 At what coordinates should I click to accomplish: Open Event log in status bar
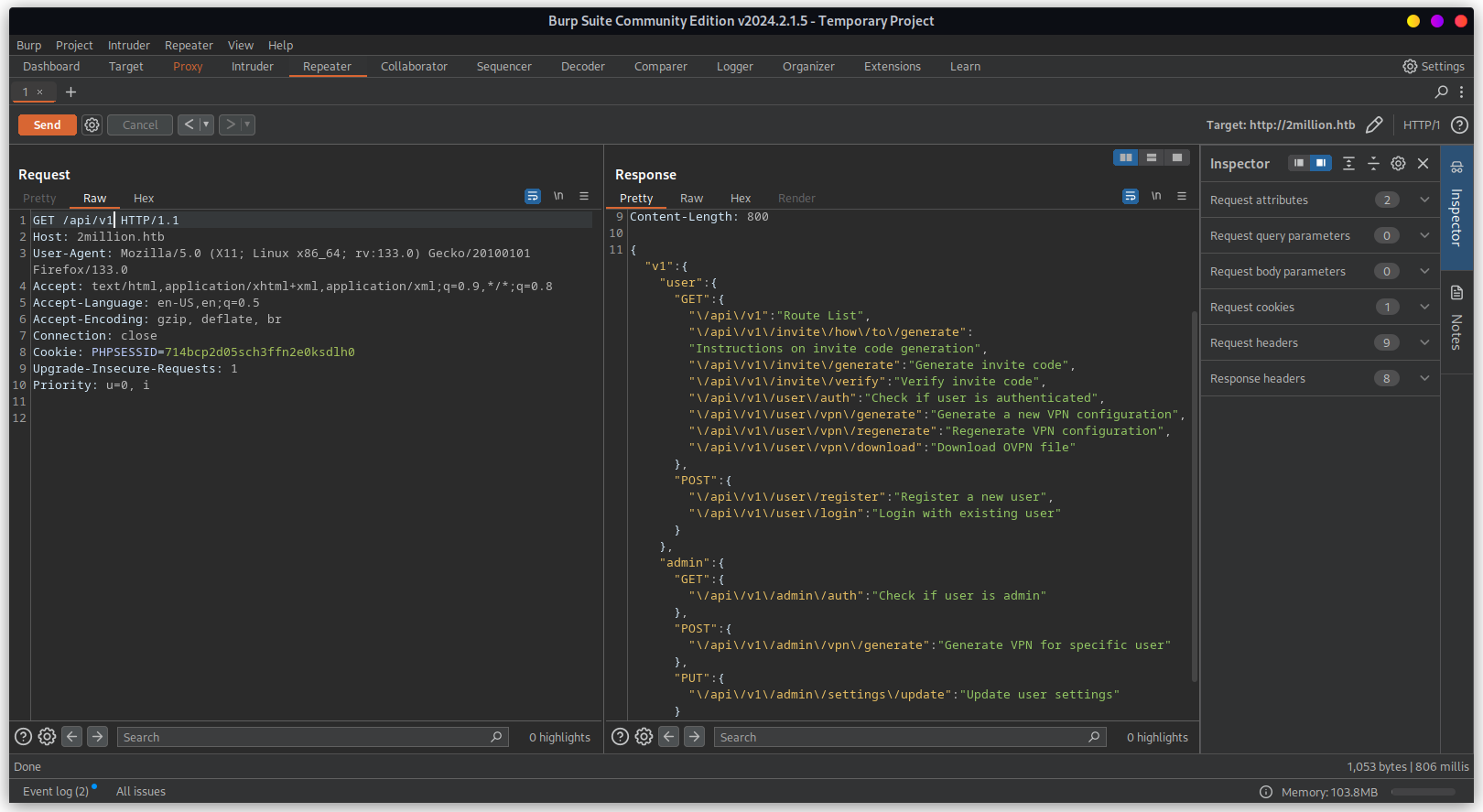[56, 791]
